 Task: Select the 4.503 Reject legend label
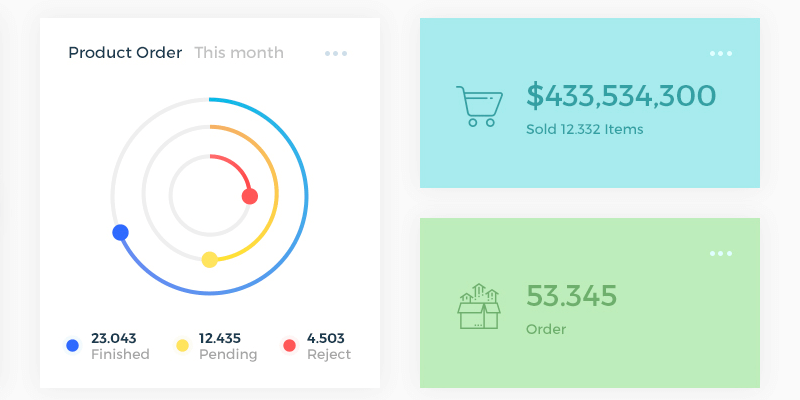click(x=329, y=346)
